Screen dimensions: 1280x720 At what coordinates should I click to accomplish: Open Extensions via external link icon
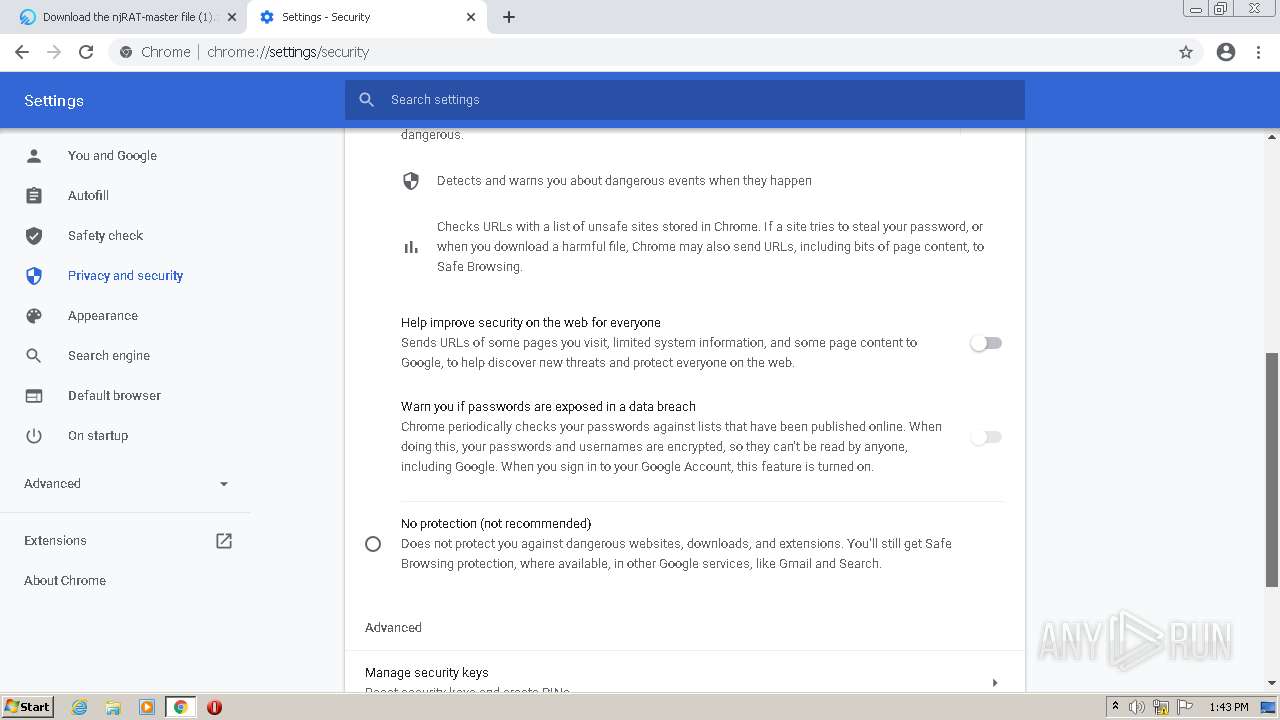click(224, 540)
